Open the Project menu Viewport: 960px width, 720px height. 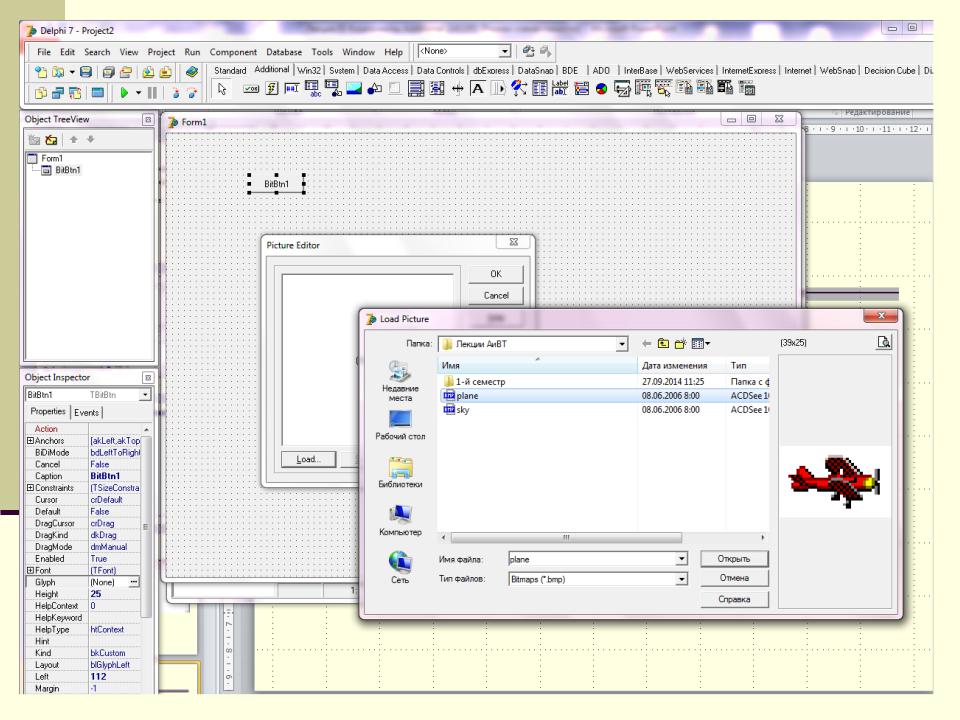pos(161,52)
